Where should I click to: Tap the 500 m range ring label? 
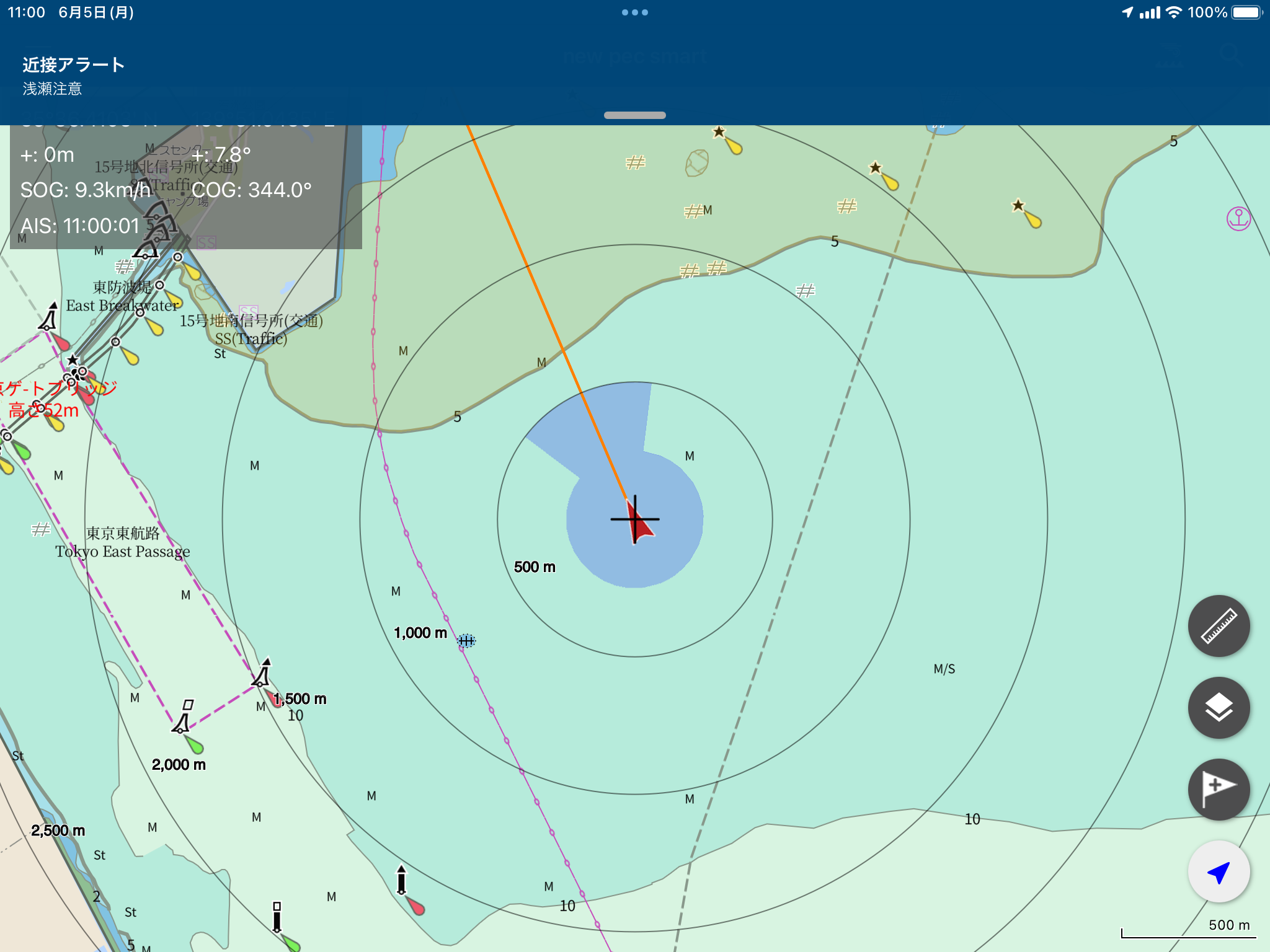pyautogui.click(x=535, y=567)
